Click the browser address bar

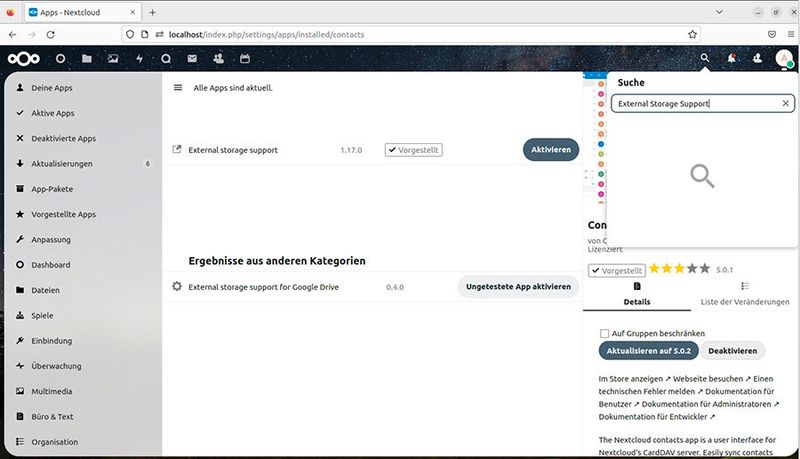(411, 35)
